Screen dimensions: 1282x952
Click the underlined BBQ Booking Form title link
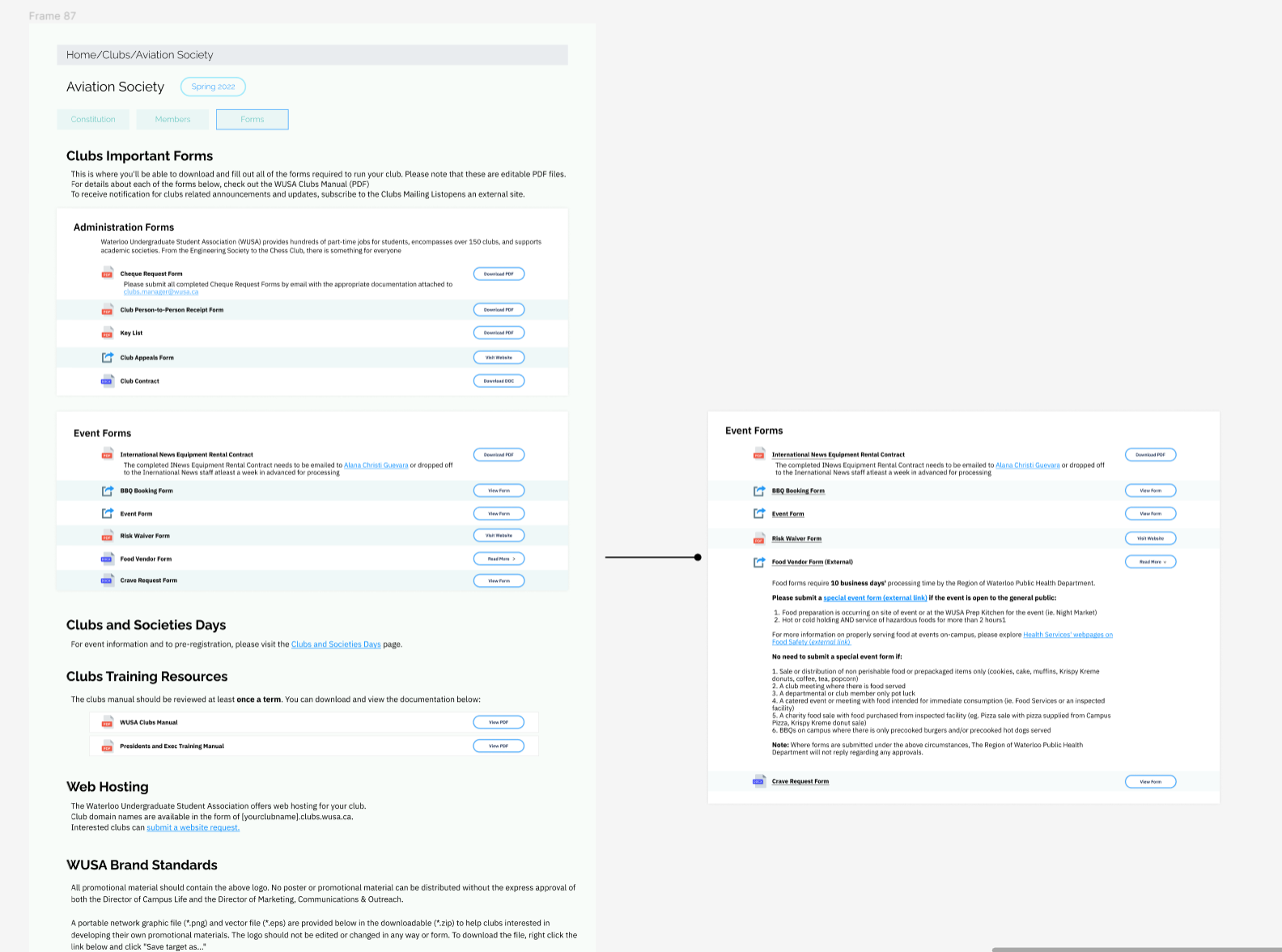click(798, 491)
